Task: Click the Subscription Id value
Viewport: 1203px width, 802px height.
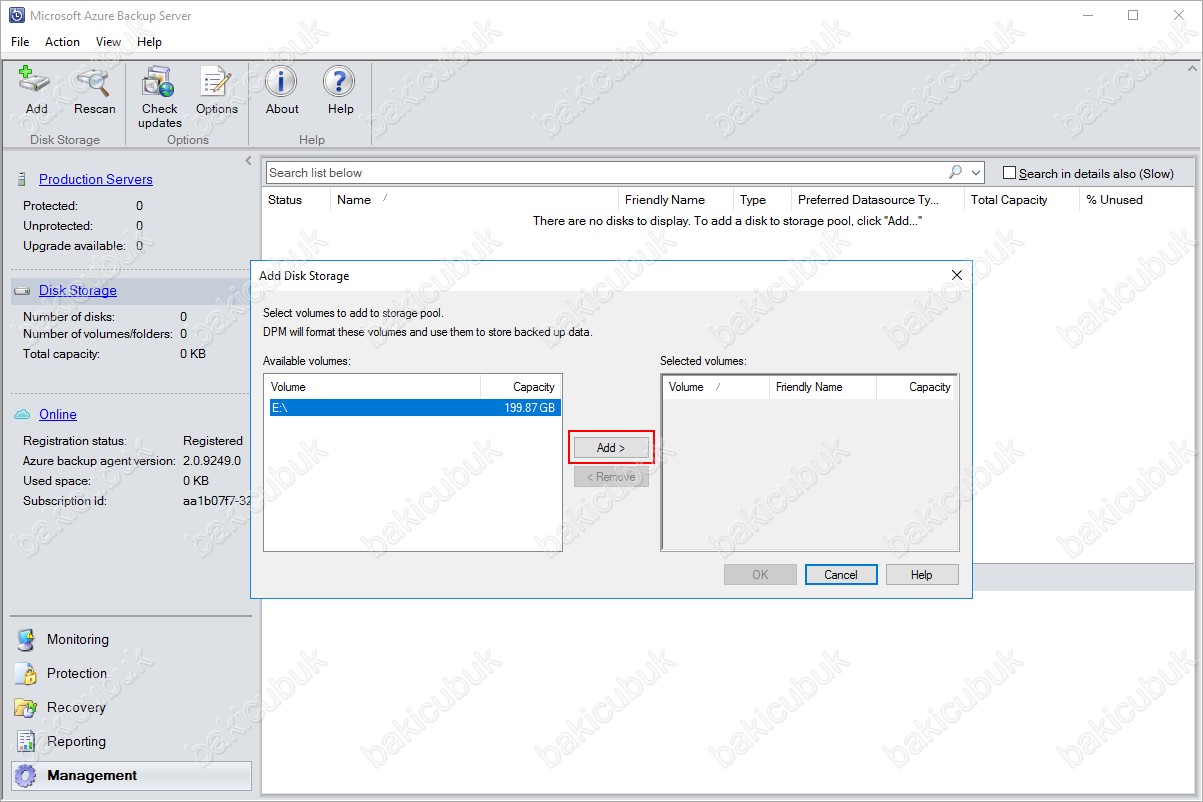Action: pyautogui.click(x=217, y=501)
